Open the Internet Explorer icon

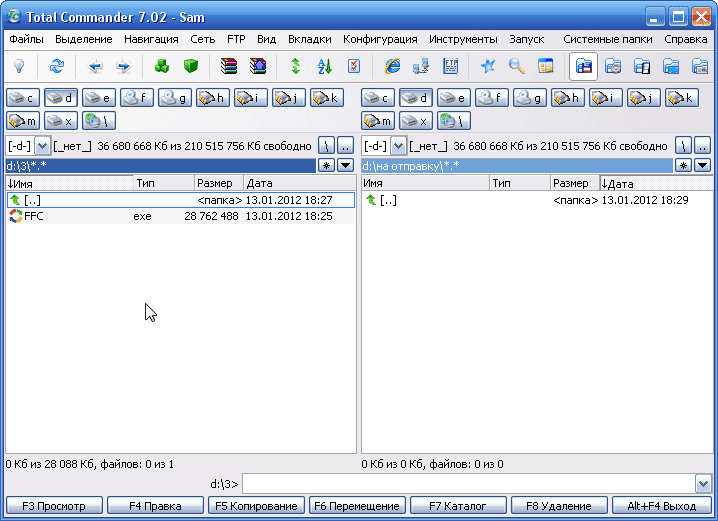392,66
